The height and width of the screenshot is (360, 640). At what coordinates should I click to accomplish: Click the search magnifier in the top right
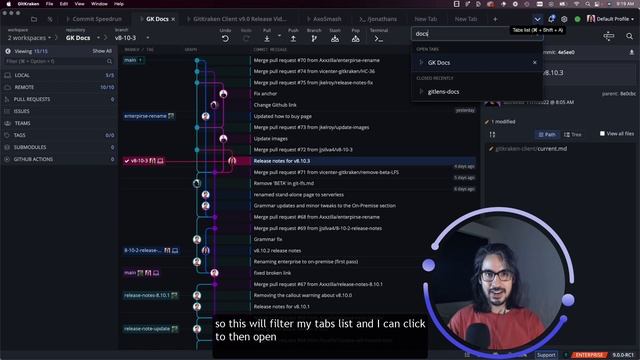point(629,36)
